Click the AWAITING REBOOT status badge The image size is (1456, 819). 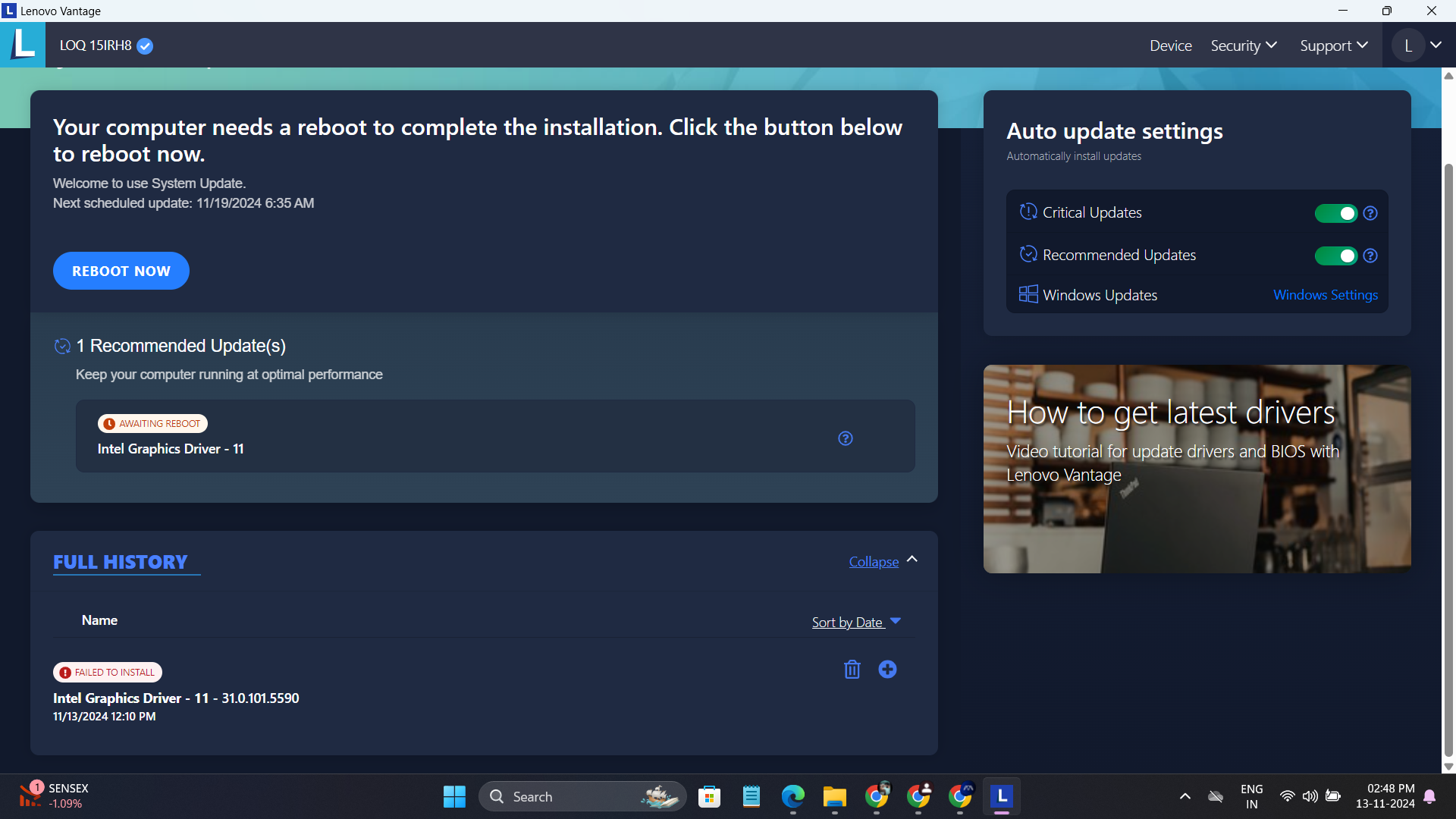coord(152,423)
